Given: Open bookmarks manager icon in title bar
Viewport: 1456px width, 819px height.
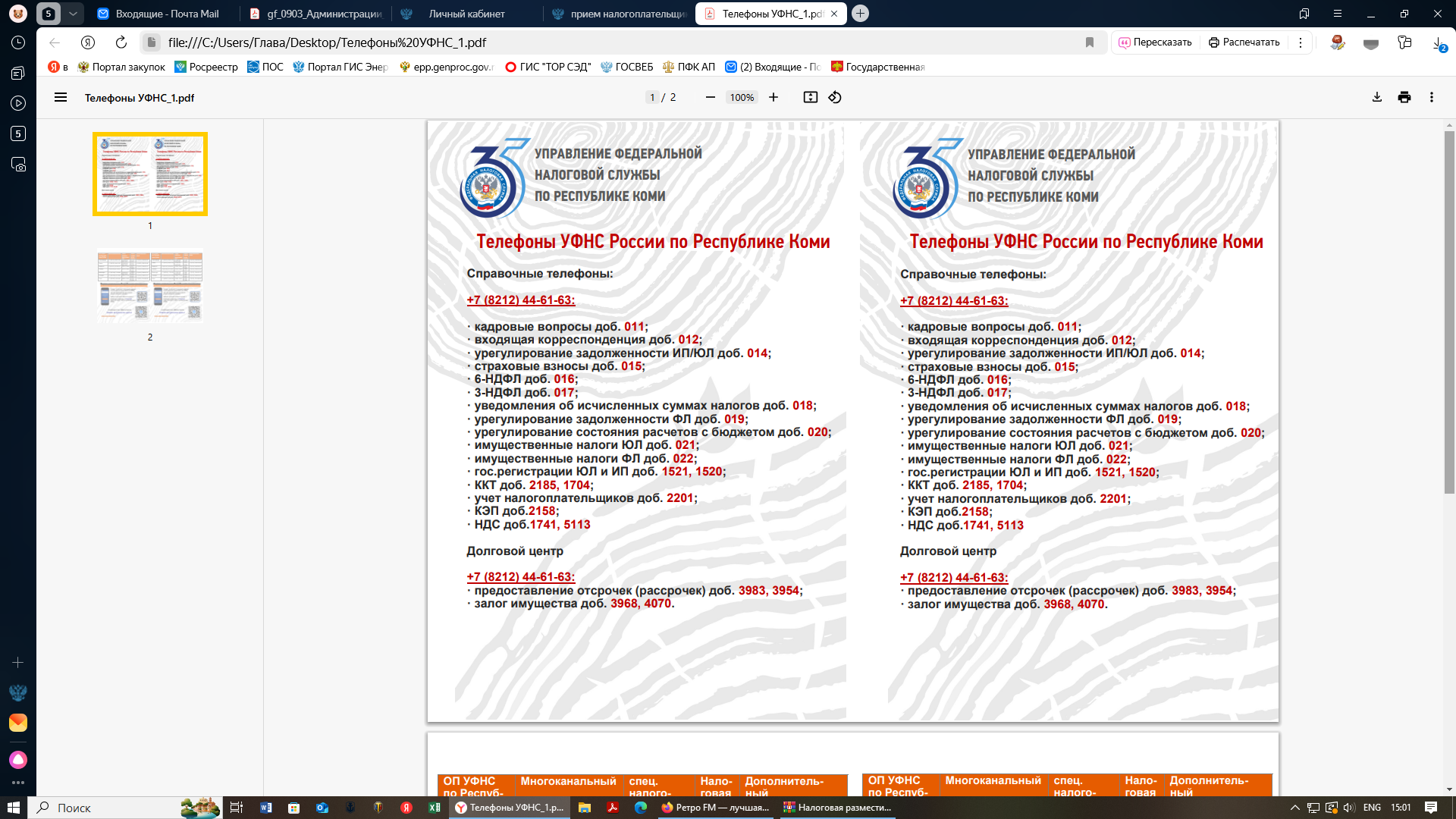Looking at the screenshot, I should (1304, 14).
